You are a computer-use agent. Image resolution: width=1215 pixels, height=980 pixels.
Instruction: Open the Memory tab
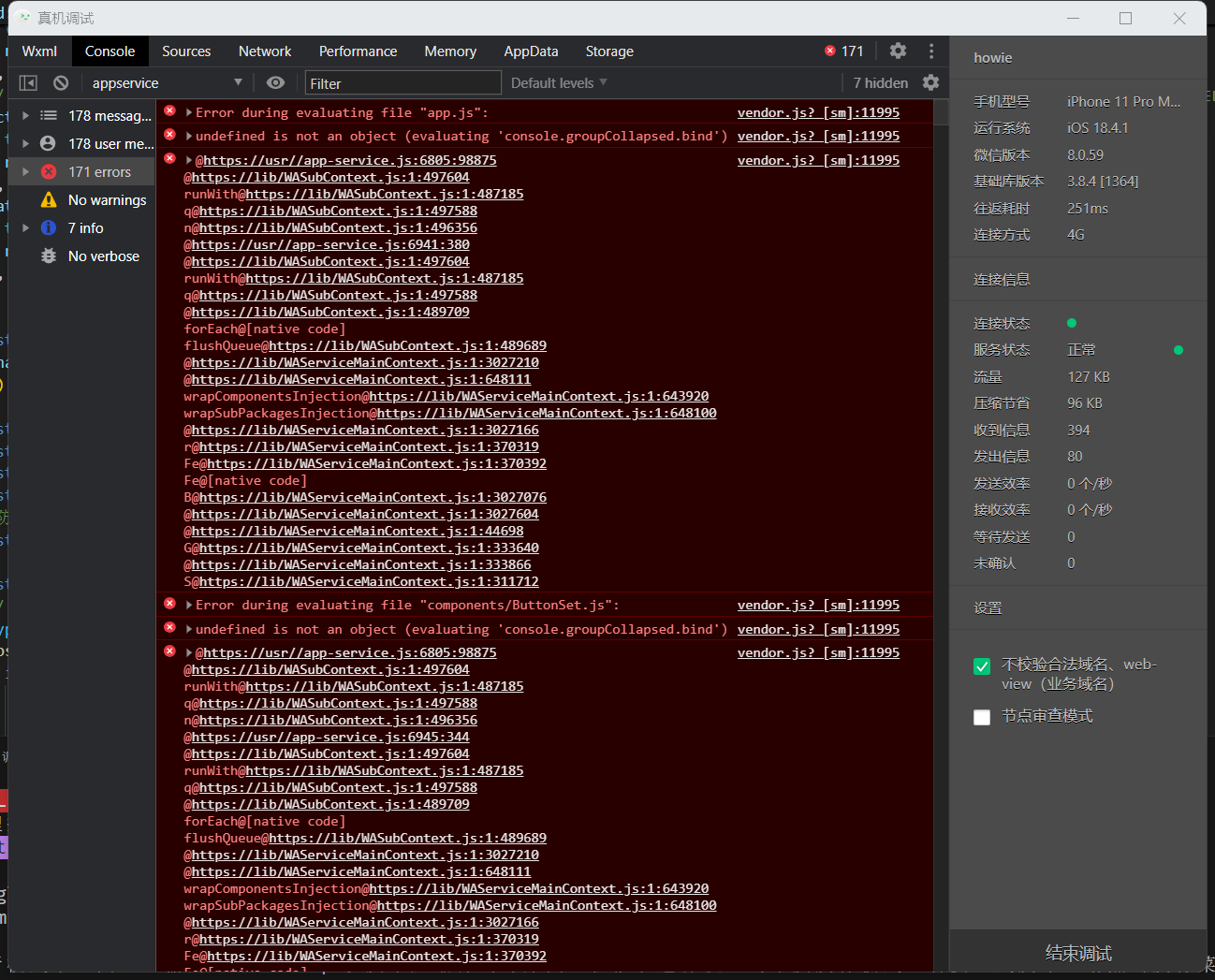450,51
